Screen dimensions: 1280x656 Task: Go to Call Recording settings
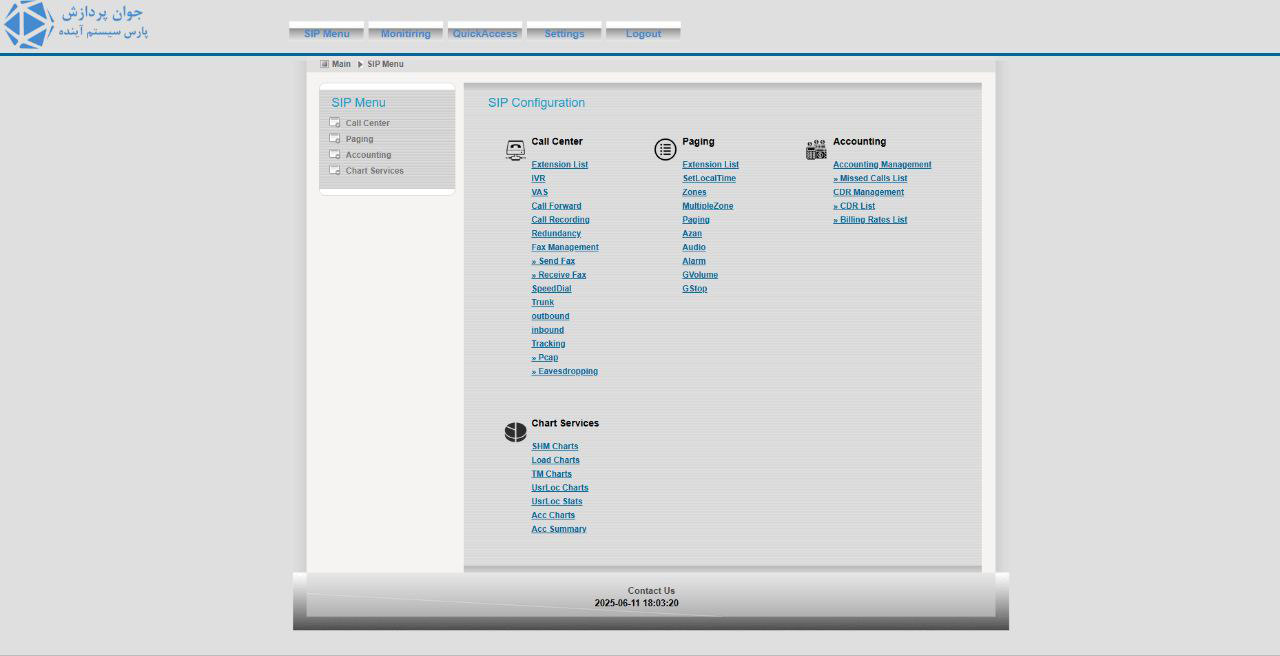click(x=560, y=220)
